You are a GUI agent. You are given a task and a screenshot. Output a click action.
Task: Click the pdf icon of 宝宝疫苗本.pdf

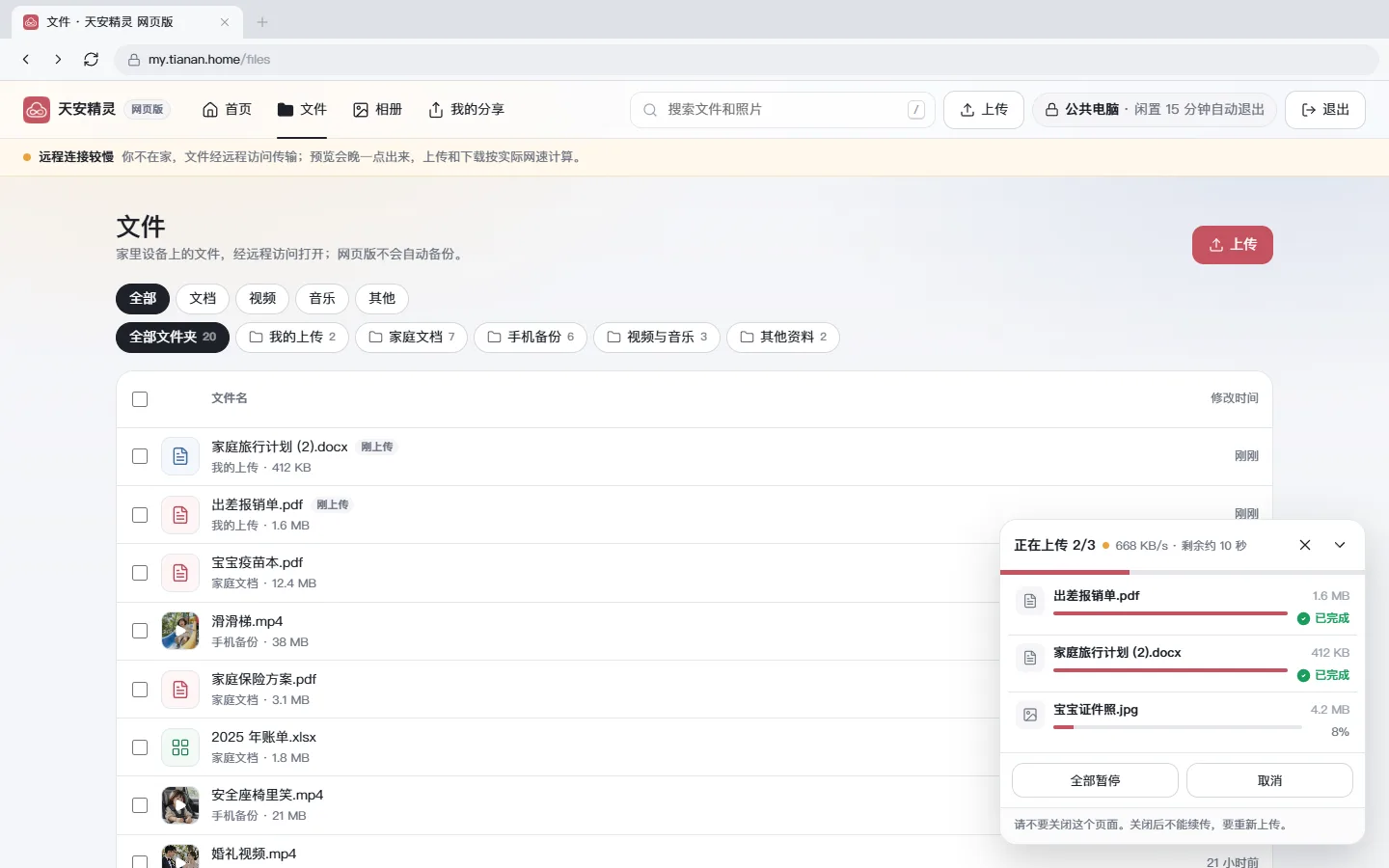180,573
